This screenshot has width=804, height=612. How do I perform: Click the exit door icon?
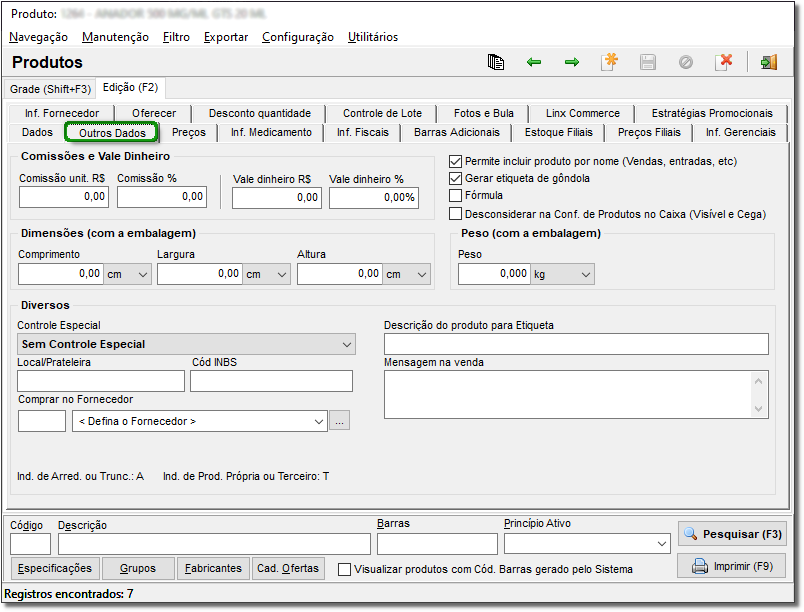pyautogui.click(x=768, y=62)
